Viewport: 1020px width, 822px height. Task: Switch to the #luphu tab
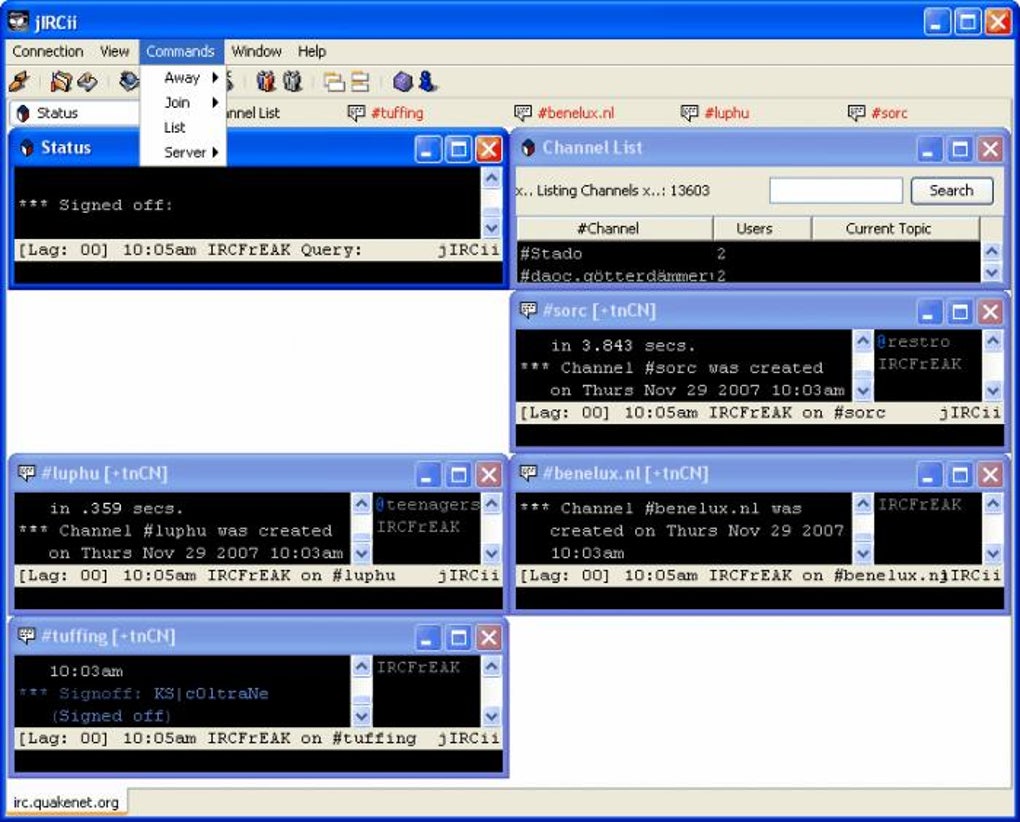pos(716,113)
